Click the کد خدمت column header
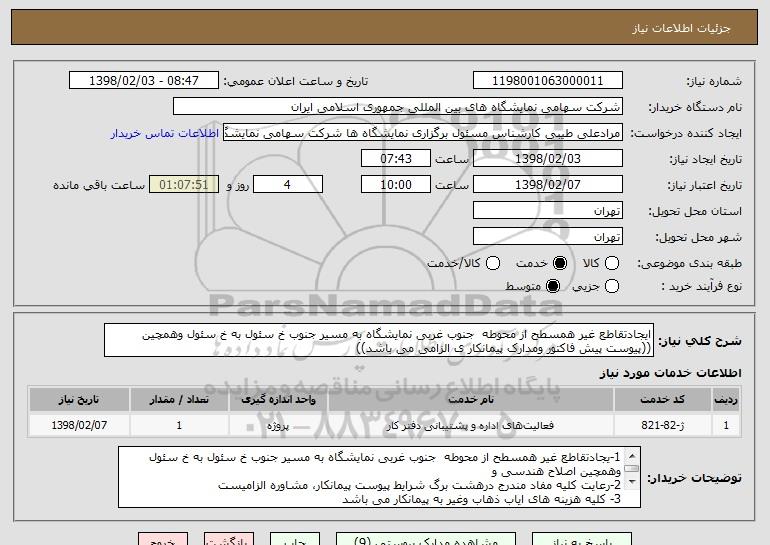This screenshot has width=770, height=545. 662,400
